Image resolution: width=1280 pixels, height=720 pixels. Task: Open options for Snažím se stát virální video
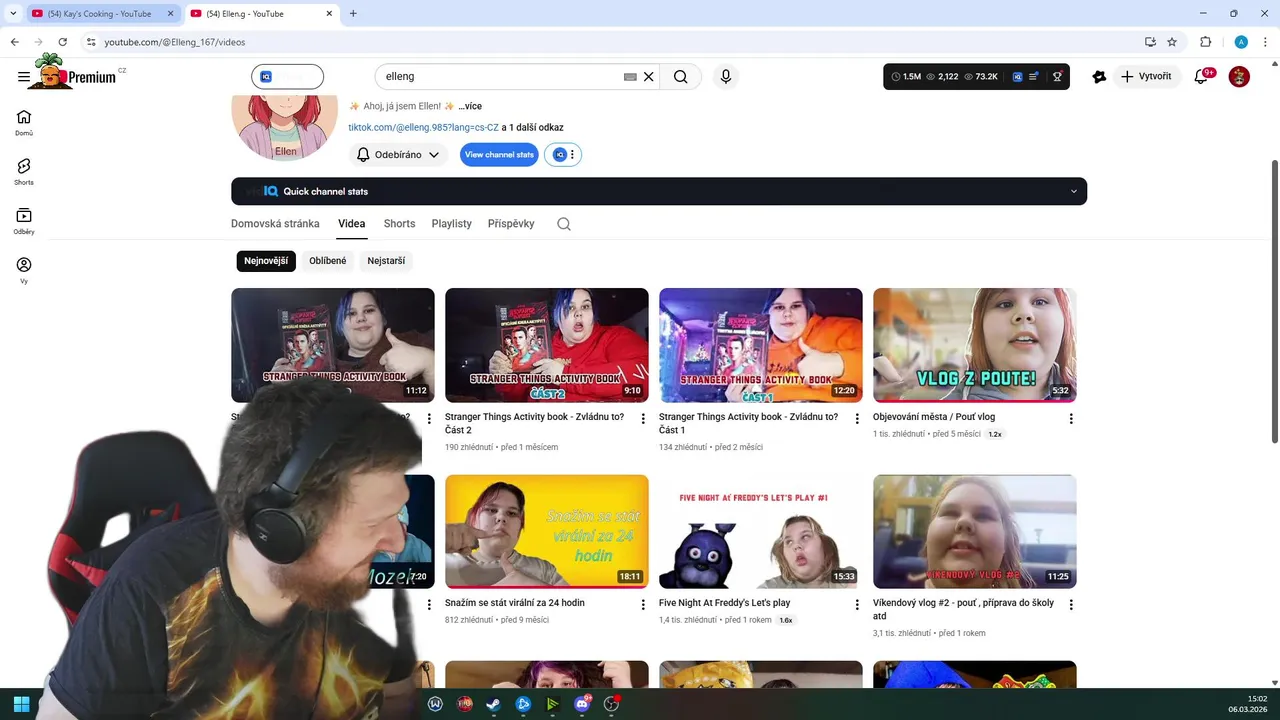pos(643,605)
